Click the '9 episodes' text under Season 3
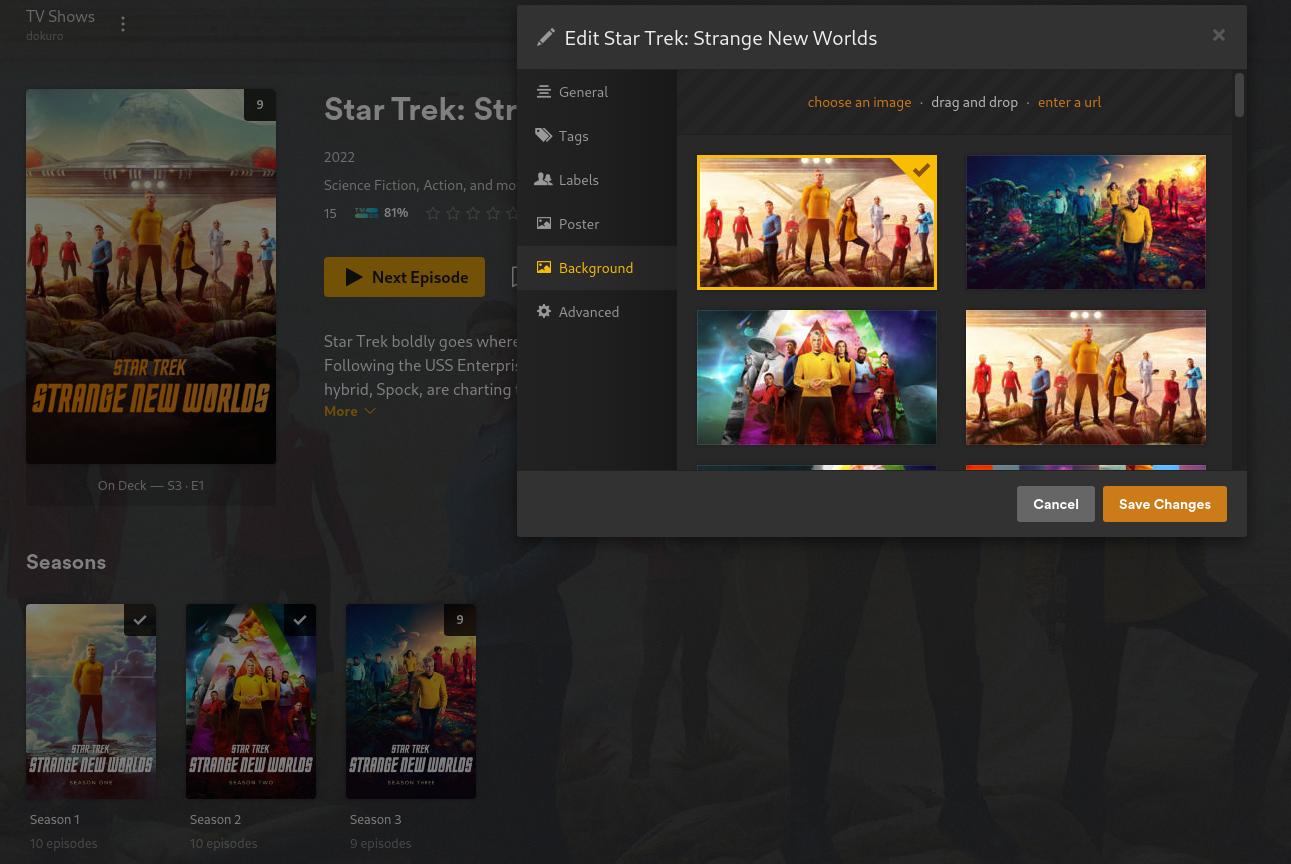Viewport: 1291px width, 864px height. [x=380, y=843]
